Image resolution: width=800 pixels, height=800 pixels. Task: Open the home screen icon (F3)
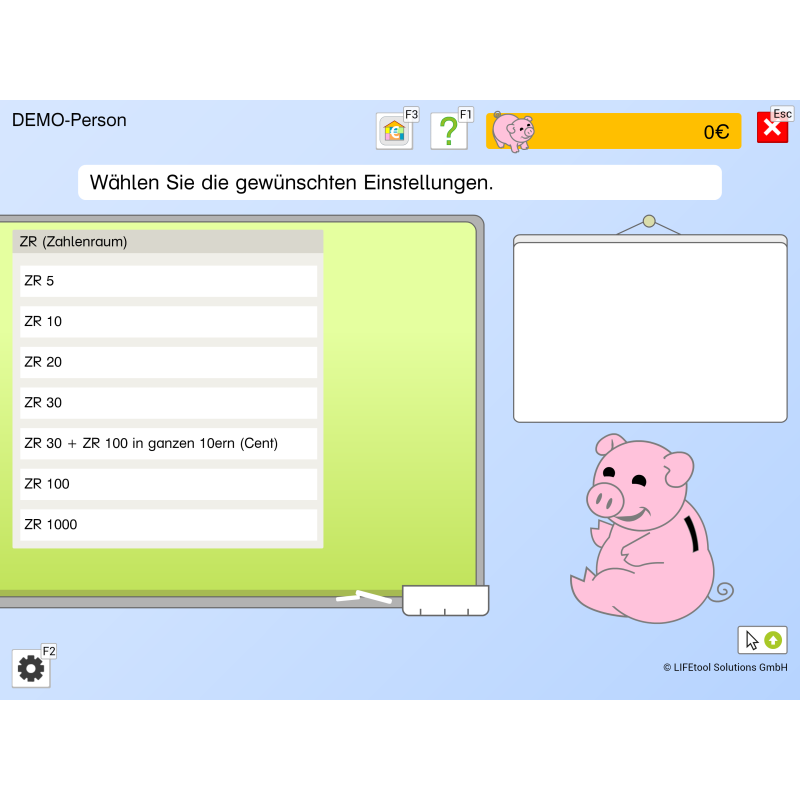coord(394,131)
